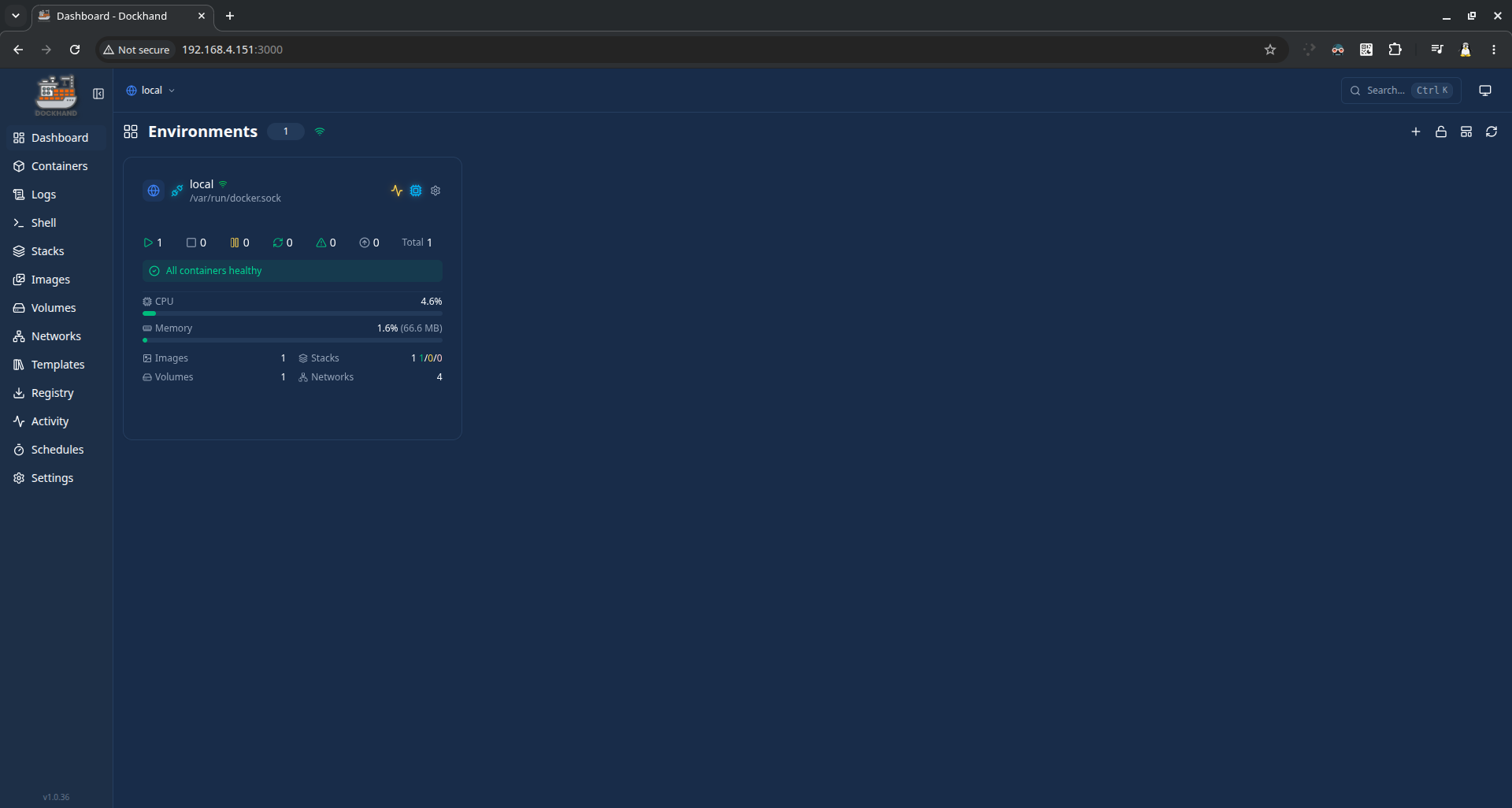Click the Memory usage progress bar
Image resolution: width=1512 pixels, height=808 pixels.
292,340
